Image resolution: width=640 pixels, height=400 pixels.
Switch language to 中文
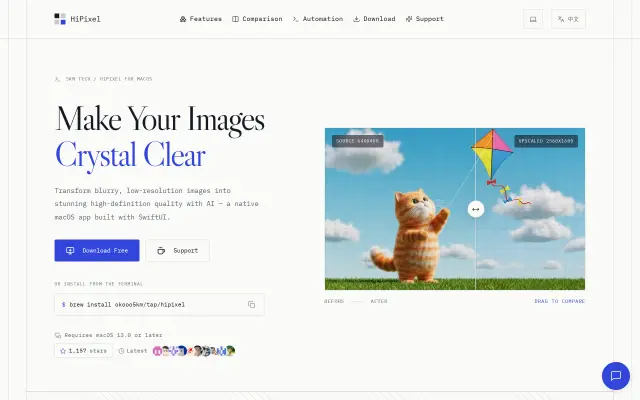click(568, 19)
